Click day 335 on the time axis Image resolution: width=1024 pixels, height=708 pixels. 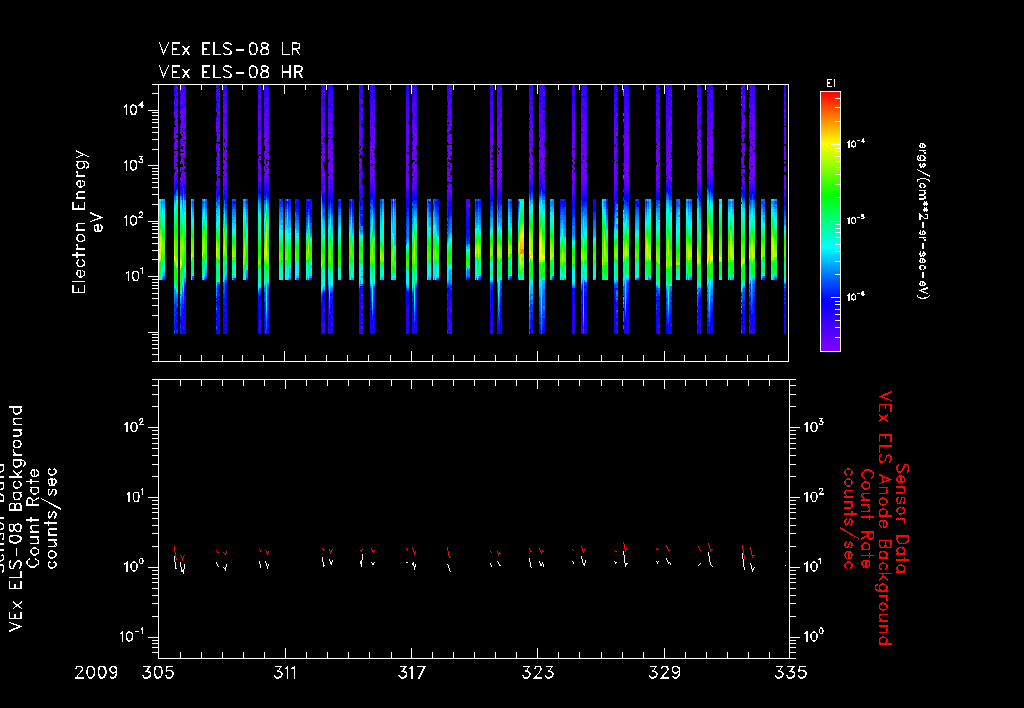click(789, 672)
